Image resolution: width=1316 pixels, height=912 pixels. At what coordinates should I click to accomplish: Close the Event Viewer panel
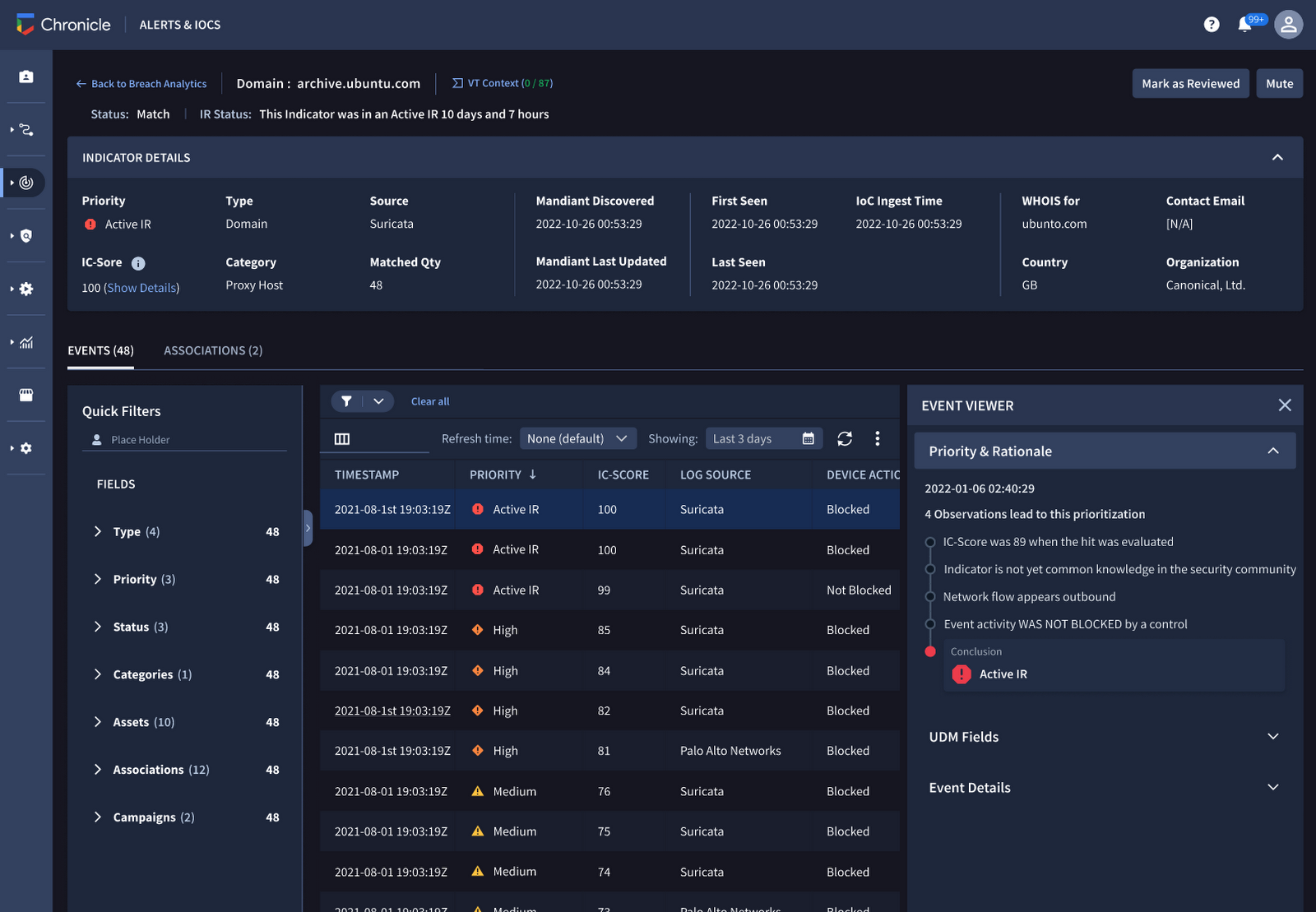(1285, 405)
